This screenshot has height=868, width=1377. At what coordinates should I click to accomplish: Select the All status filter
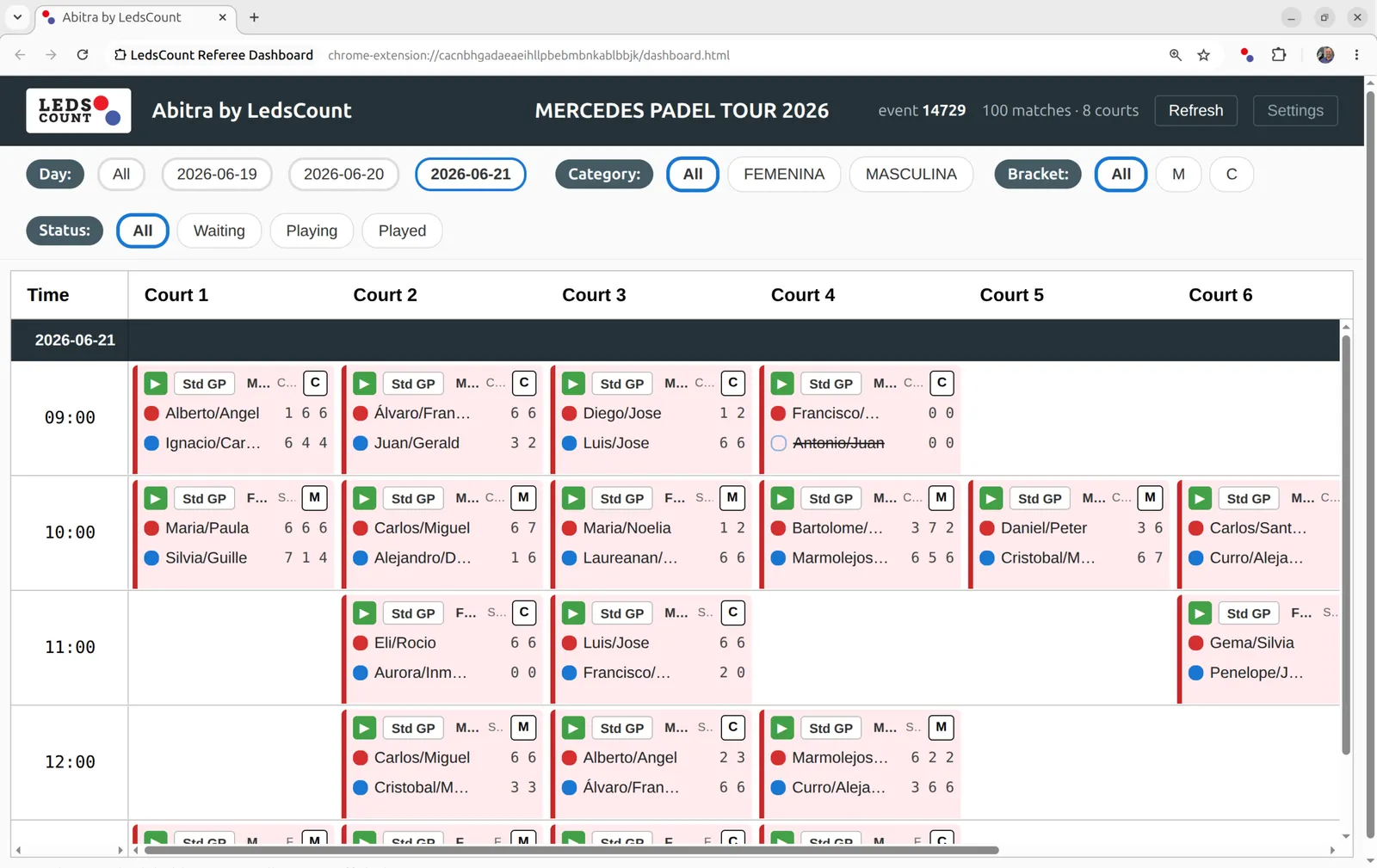point(143,231)
